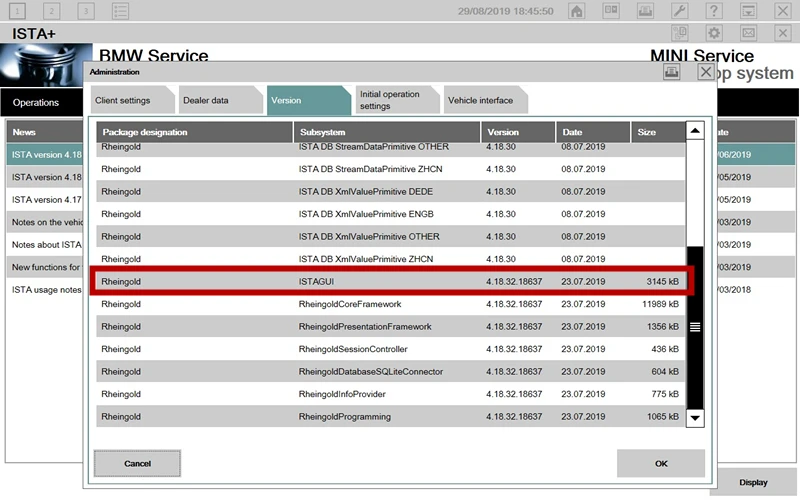Select ISTA DB XmlValuePrimitive ZHCN row
The width and height of the screenshot is (800, 500).
pyautogui.click(x=390, y=259)
